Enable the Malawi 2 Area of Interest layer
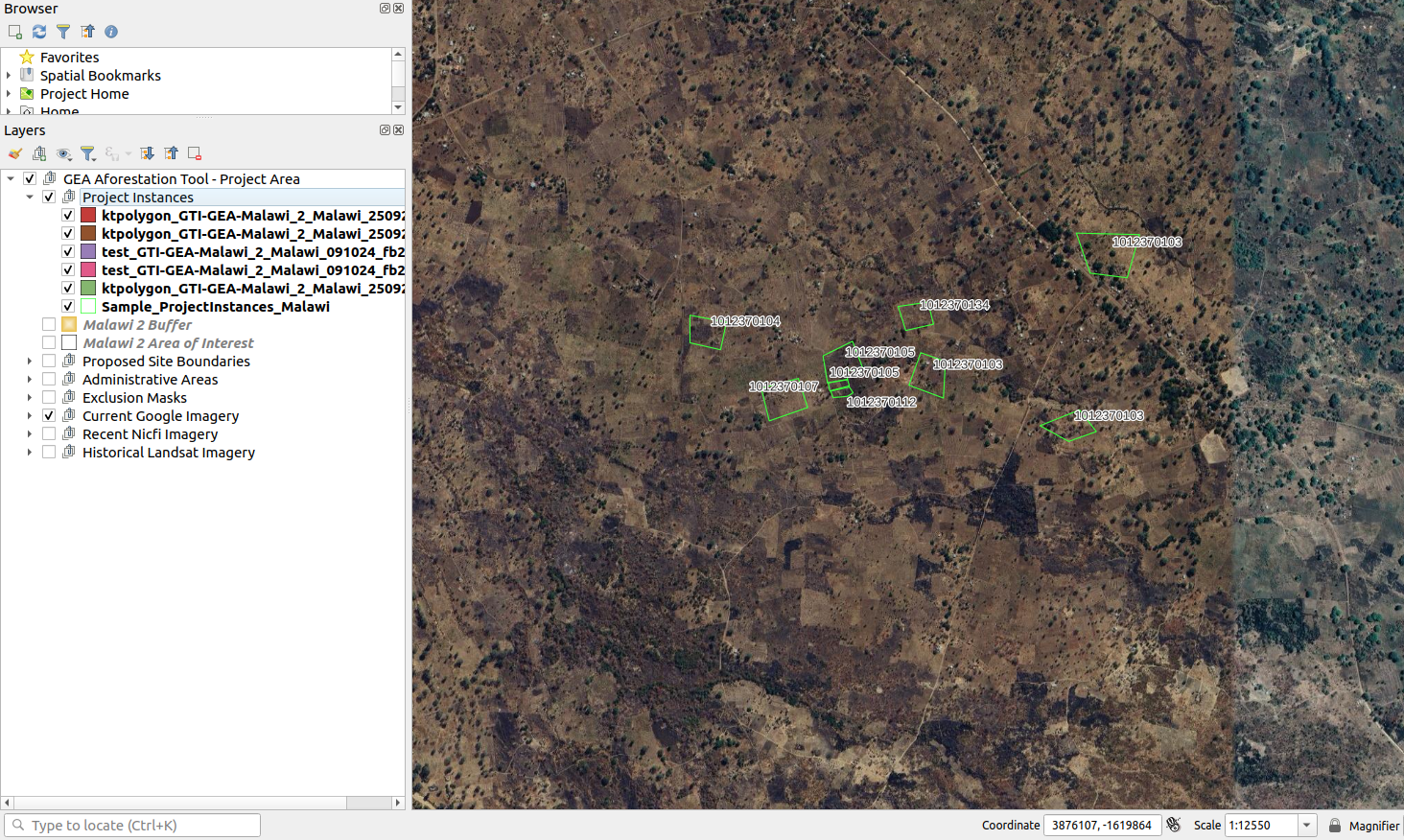 pos(49,342)
